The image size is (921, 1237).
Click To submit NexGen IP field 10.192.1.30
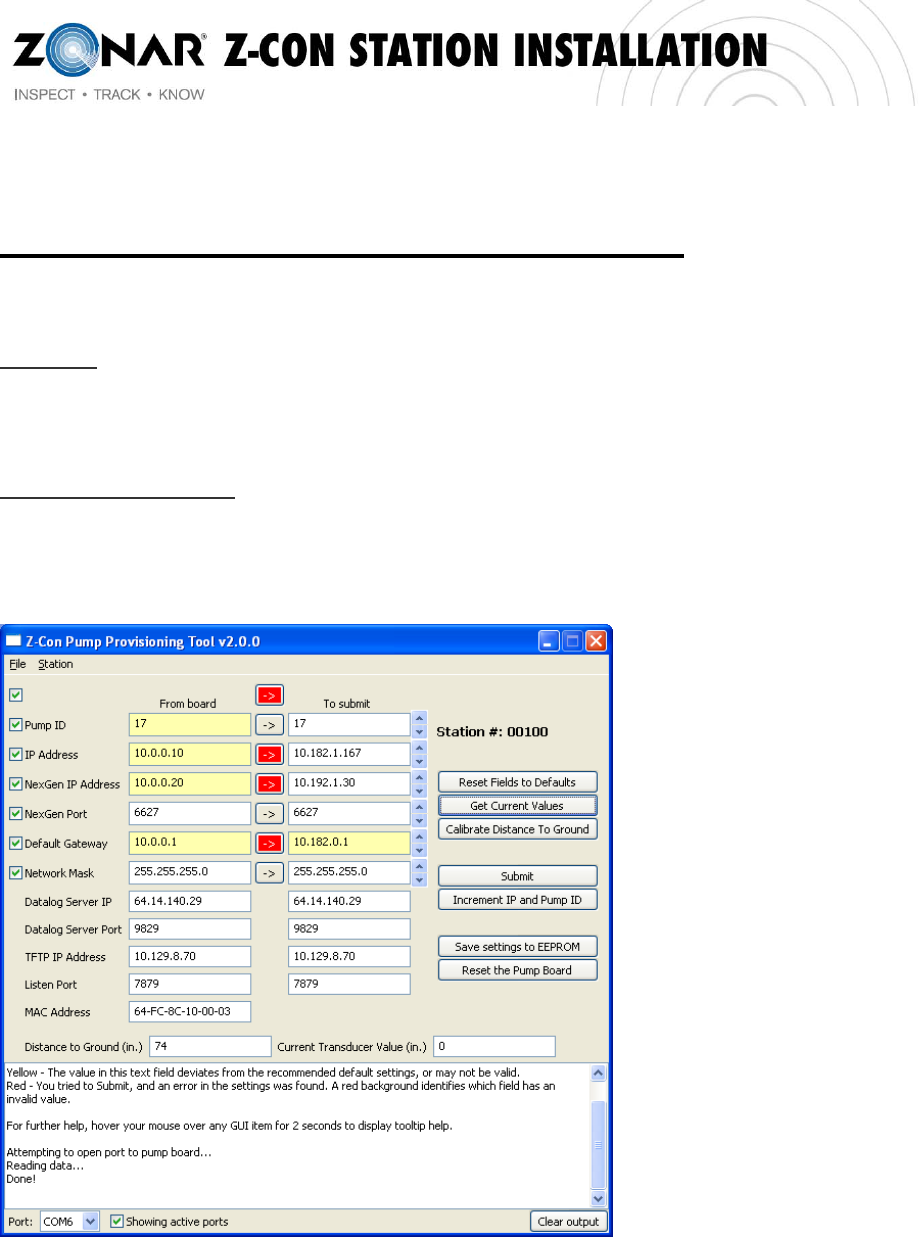pos(349,784)
